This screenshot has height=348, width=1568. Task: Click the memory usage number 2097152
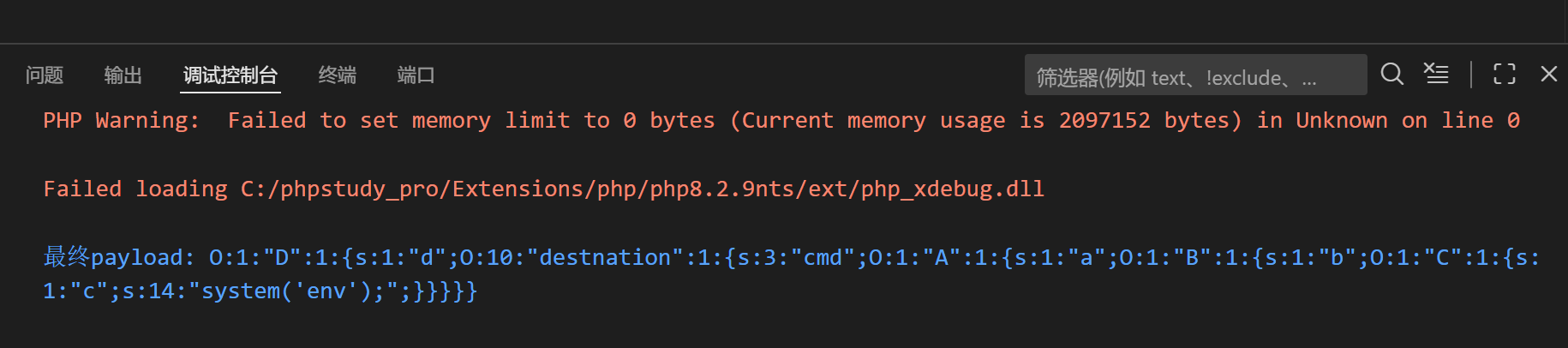(1104, 121)
